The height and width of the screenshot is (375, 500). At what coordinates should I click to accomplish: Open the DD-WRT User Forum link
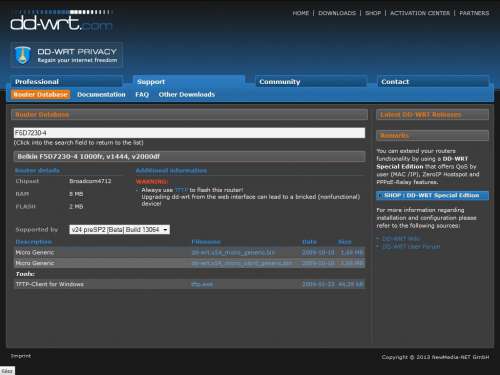coord(411,247)
